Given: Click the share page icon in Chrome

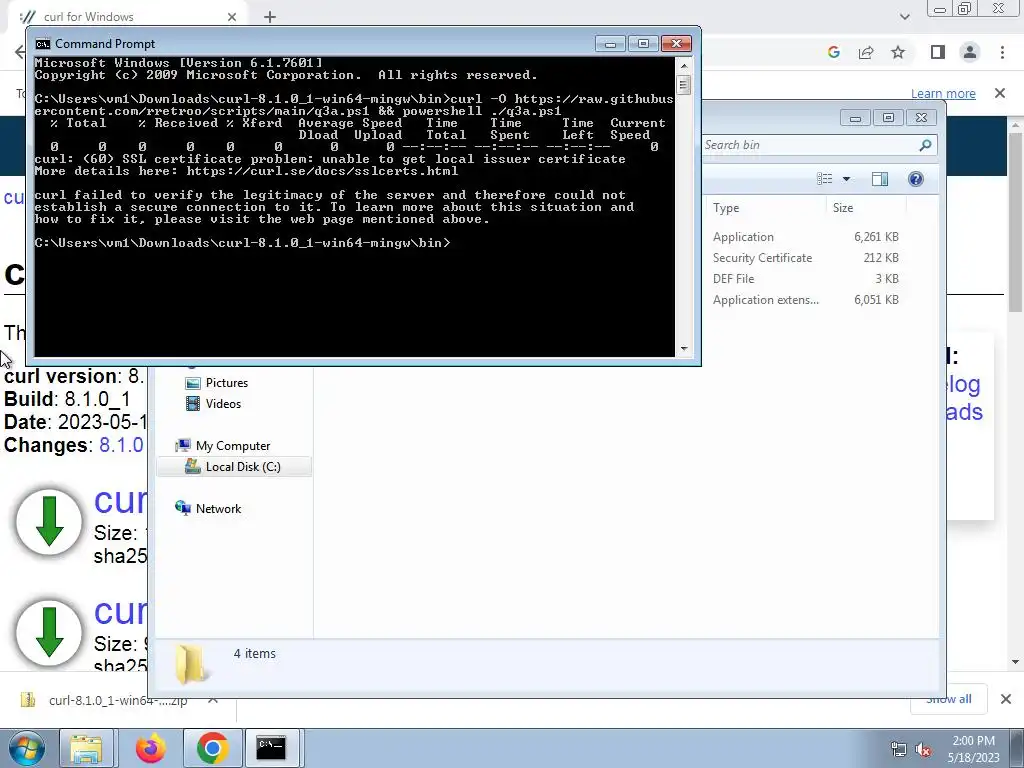Looking at the screenshot, I should coord(866,52).
